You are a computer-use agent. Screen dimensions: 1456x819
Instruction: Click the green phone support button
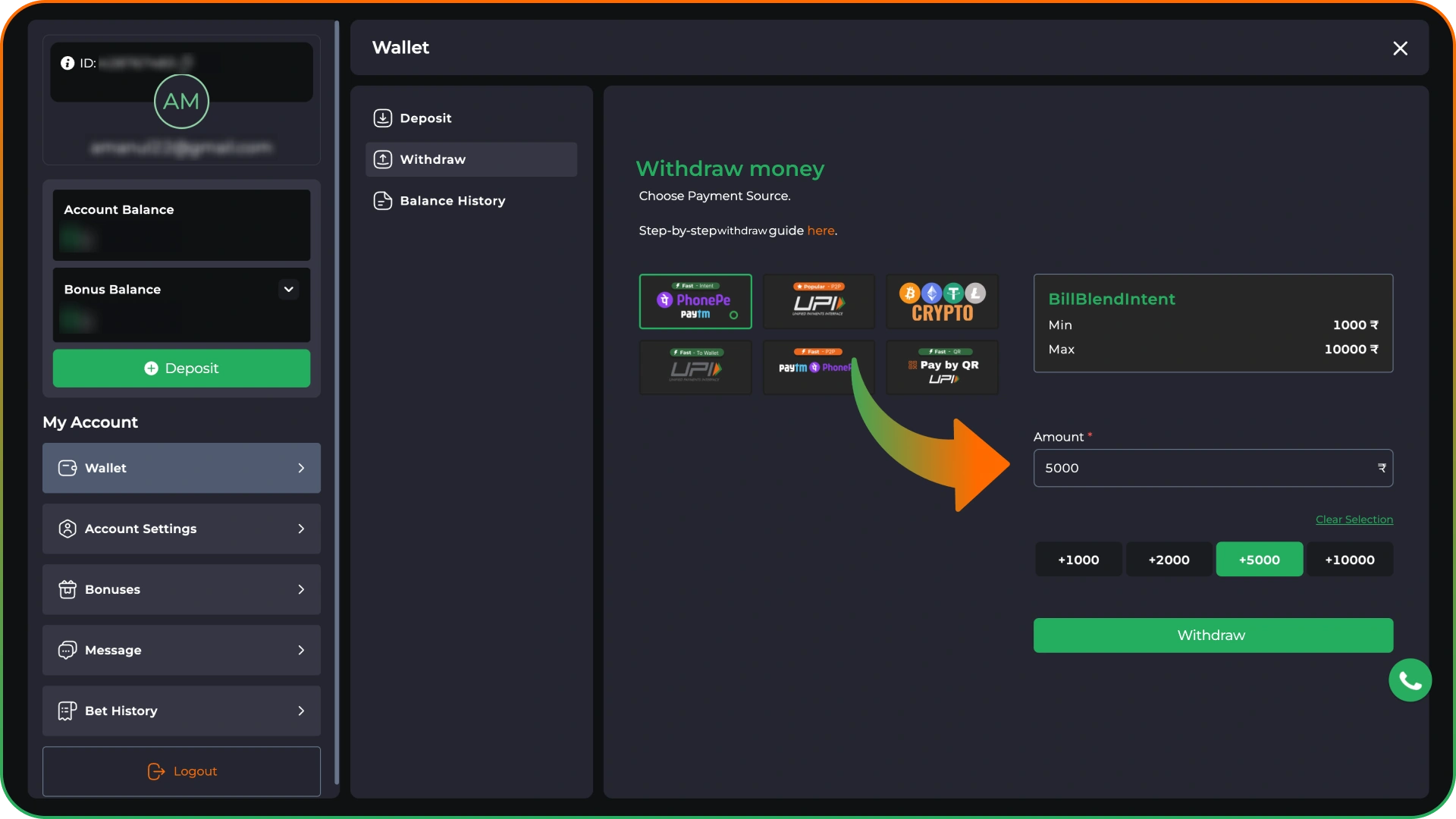point(1410,680)
